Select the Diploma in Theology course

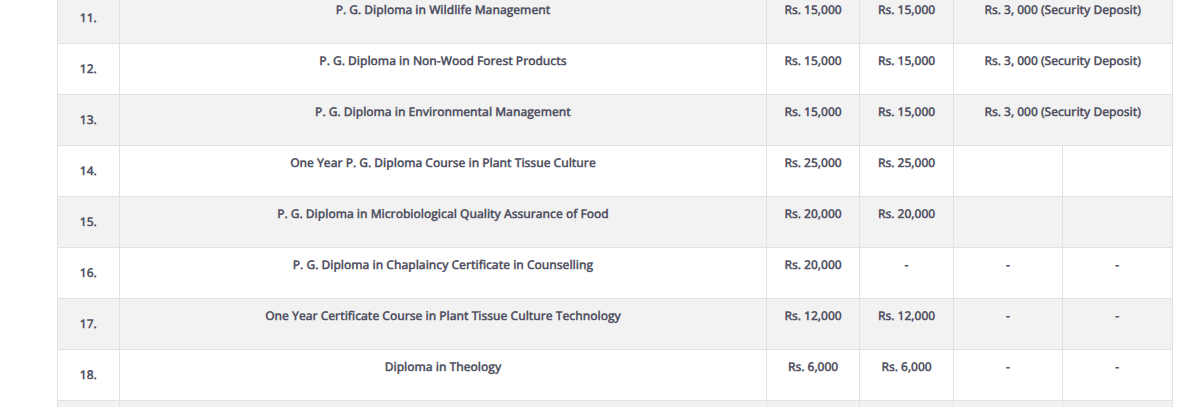click(442, 367)
